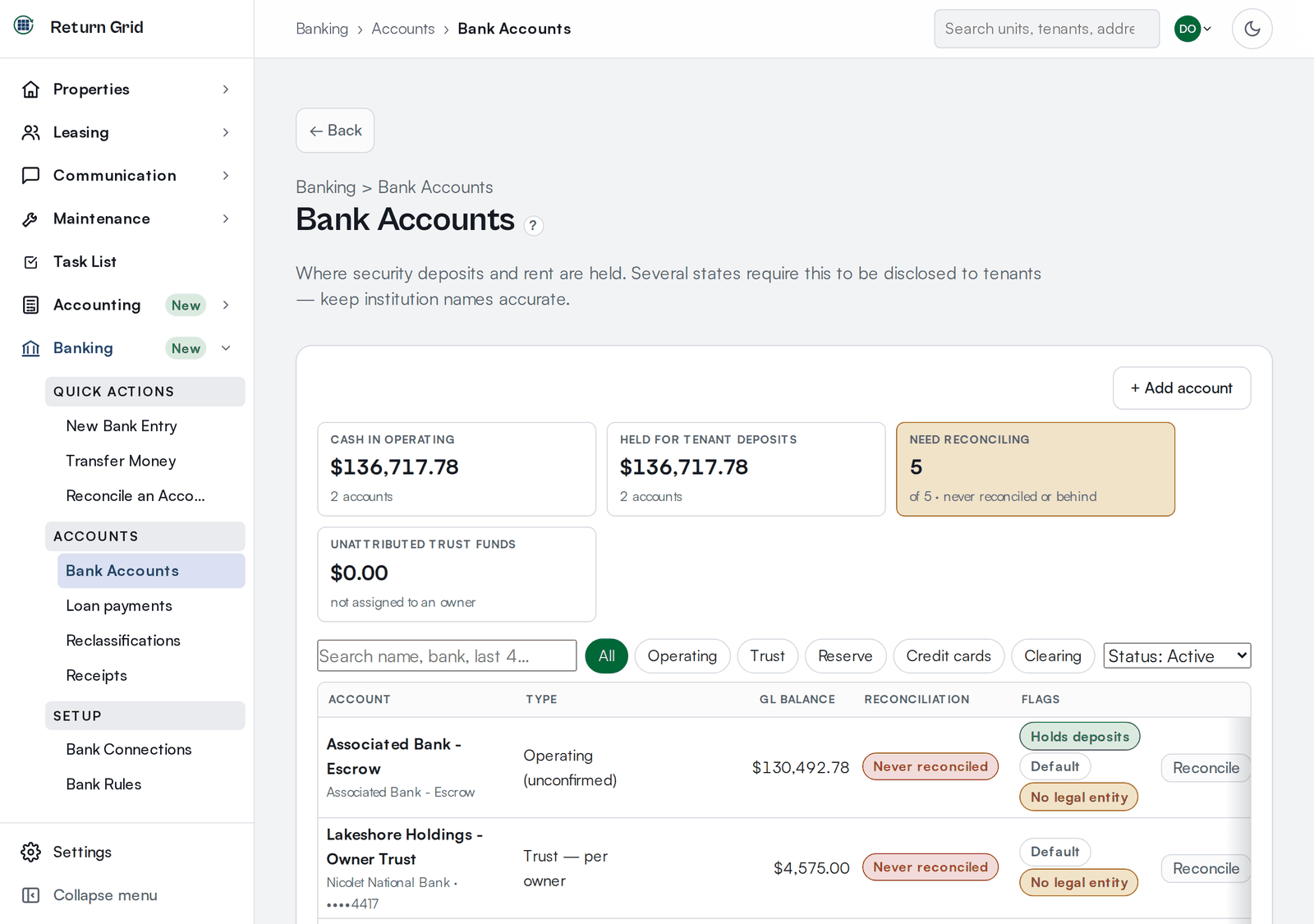The image size is (1314, 924).
Task: Open the help question mark beside Bank Accounts
Action: click(533, 225)
